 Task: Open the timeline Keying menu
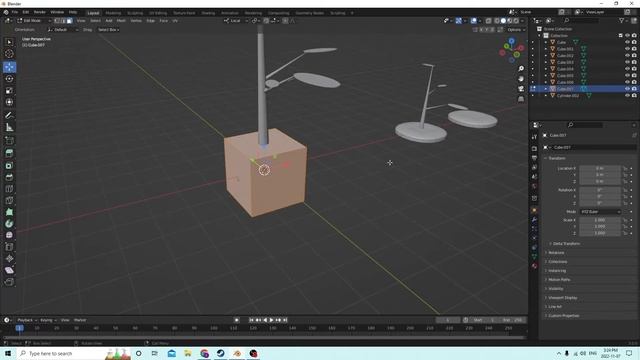[48, 320]
